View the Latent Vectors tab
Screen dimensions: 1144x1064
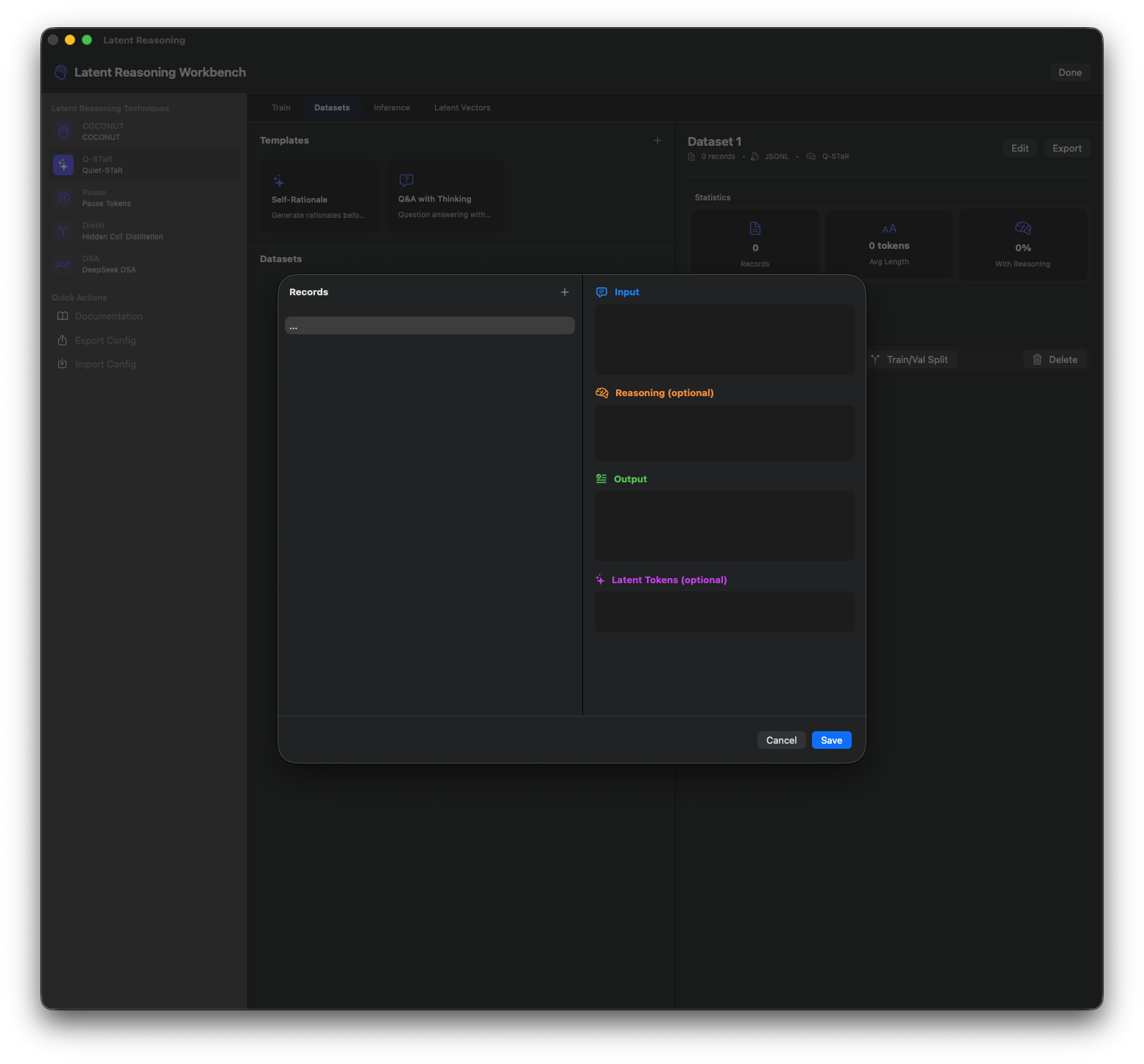tap(462, 108)
